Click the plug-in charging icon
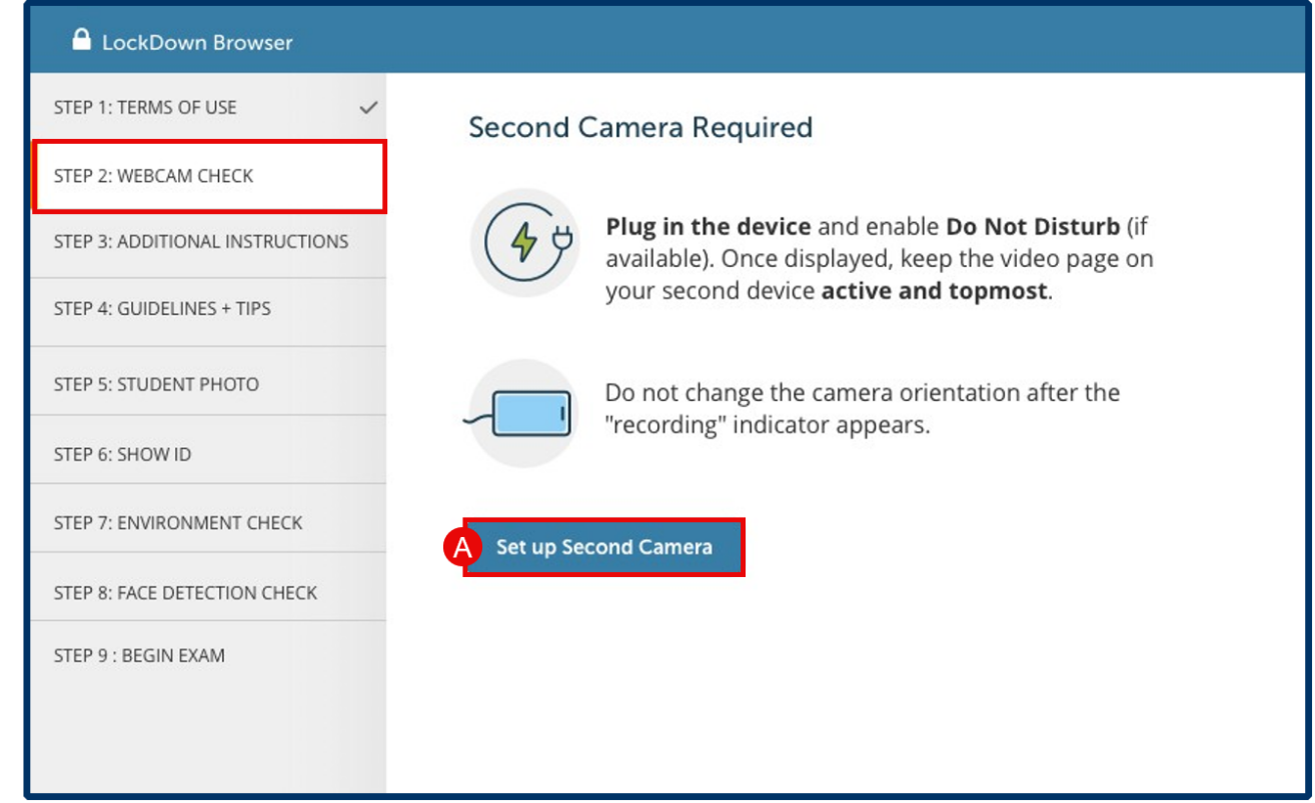Viewport: 1315px width, 803px height. coord(525,243)
